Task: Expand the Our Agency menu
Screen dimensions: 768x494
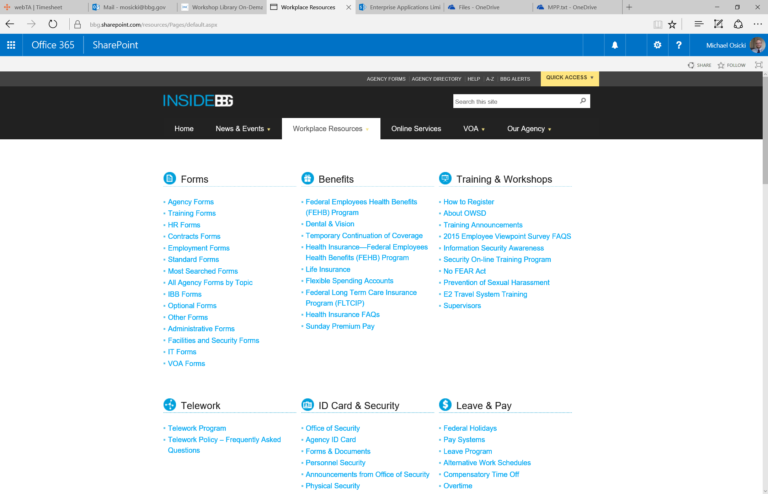Action: pyautogui.click(x=528, y=129)
